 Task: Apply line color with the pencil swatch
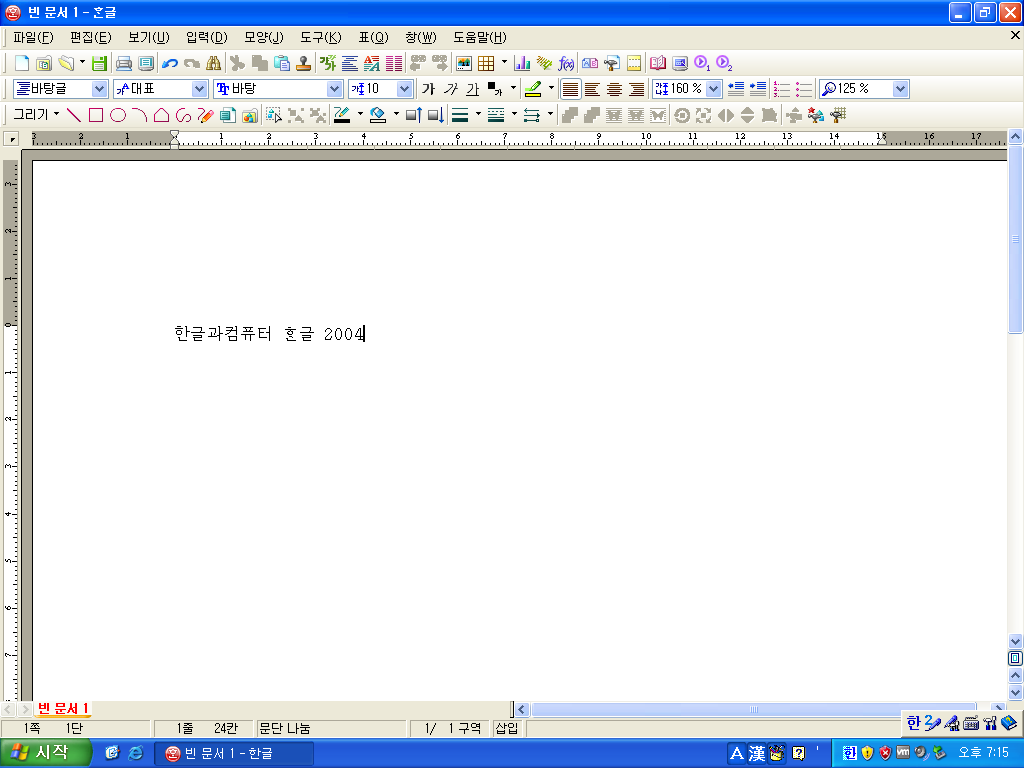point(342,116)
